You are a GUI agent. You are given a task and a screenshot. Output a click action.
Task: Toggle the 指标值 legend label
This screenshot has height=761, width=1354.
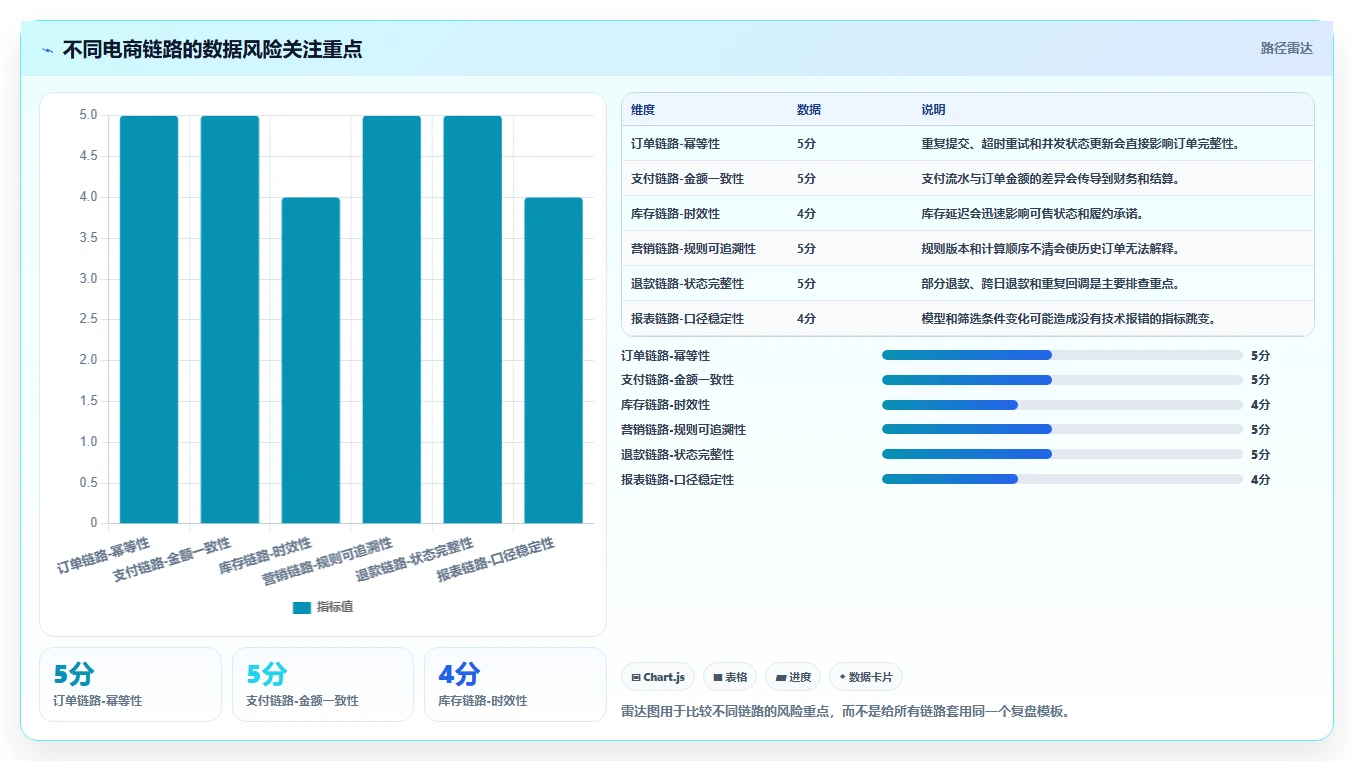pyautogui.click(x=335, y=607)
